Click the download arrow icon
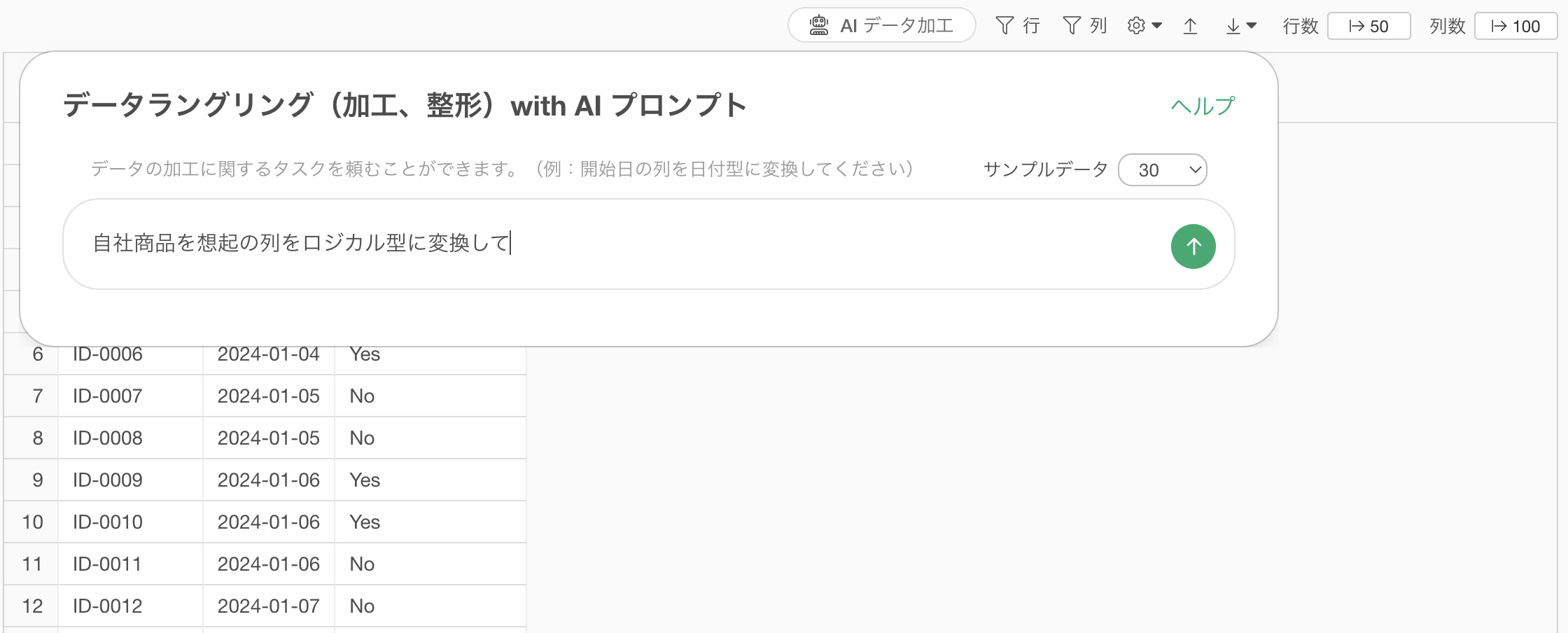1568x633 pixels. point(1233,26)
